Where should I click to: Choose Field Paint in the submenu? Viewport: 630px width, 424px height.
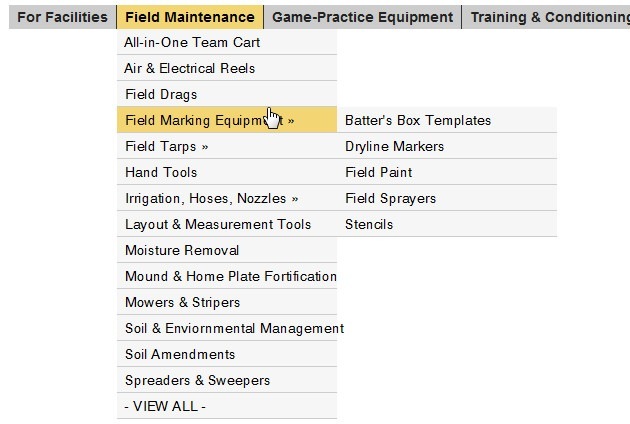[x=378, y=173]
